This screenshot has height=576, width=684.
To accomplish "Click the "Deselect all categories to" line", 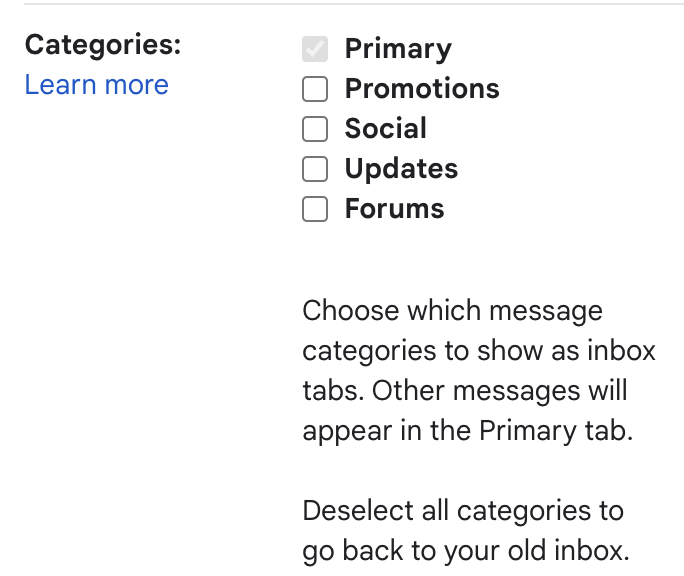I will coord(463,511).
